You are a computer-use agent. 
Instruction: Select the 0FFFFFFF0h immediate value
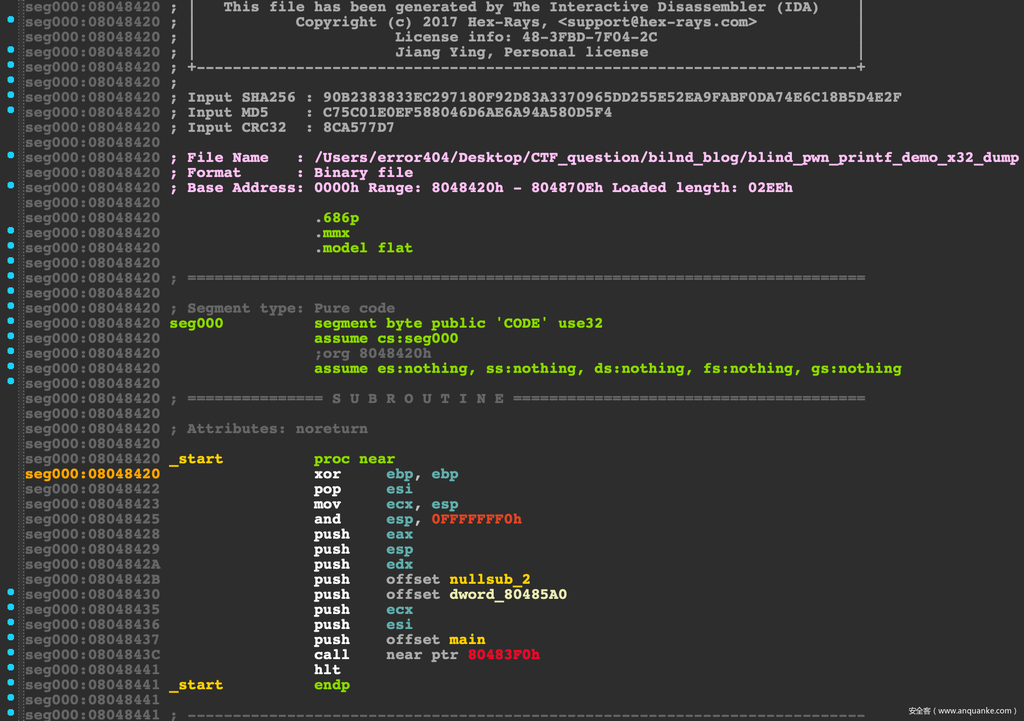476,519
